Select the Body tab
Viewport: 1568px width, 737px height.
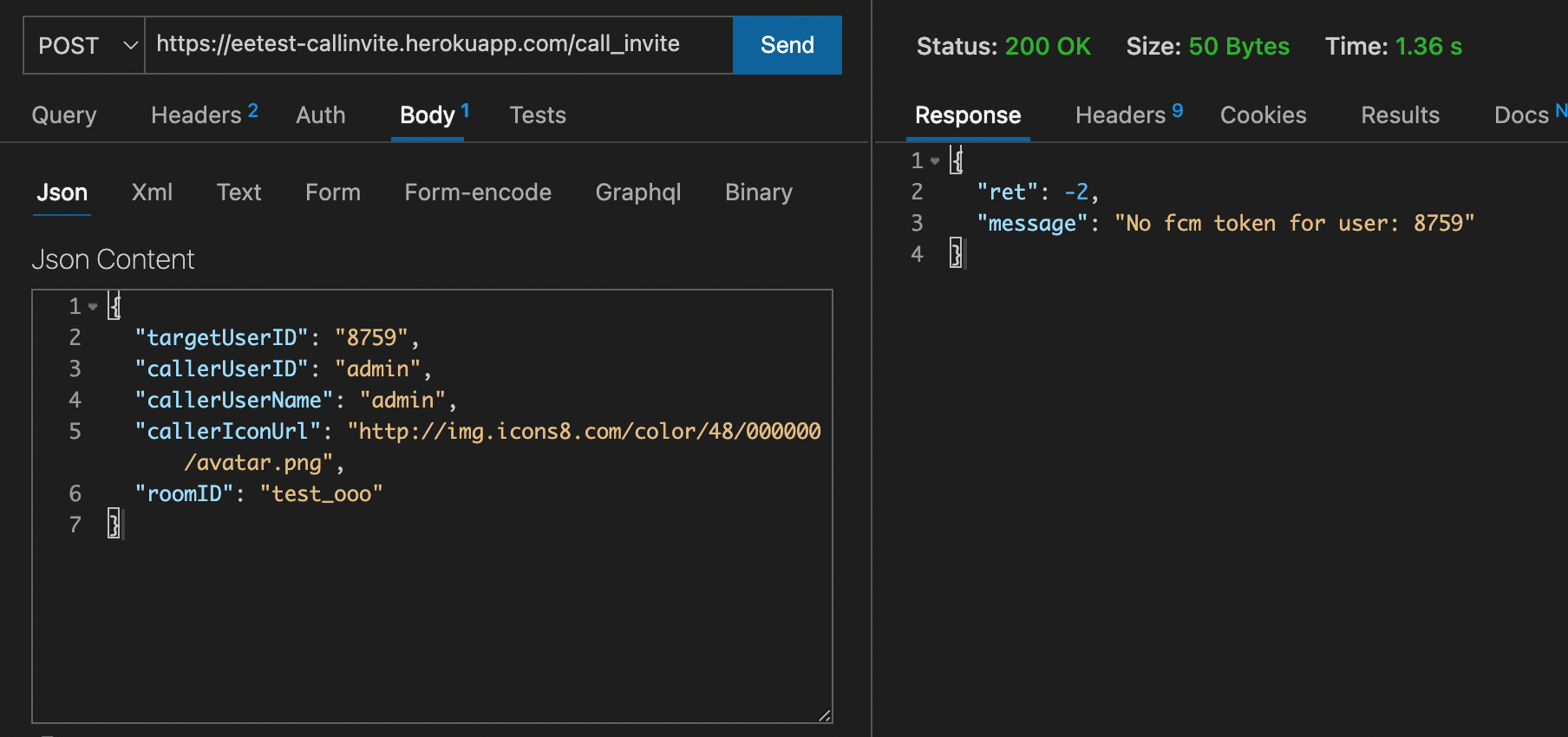[x=434, y=115]
